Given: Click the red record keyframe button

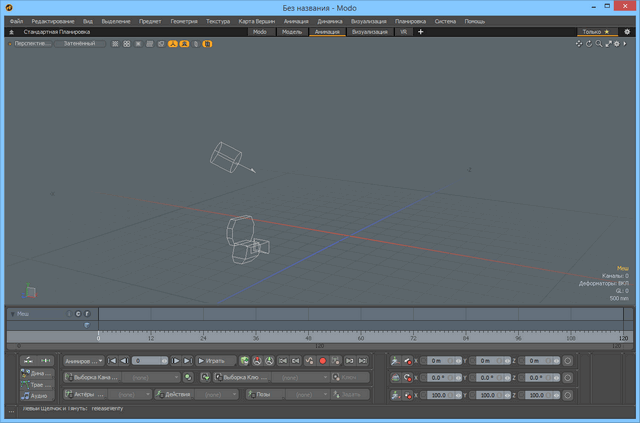Looking at the screenshot, I should click(x=322, y=360).
